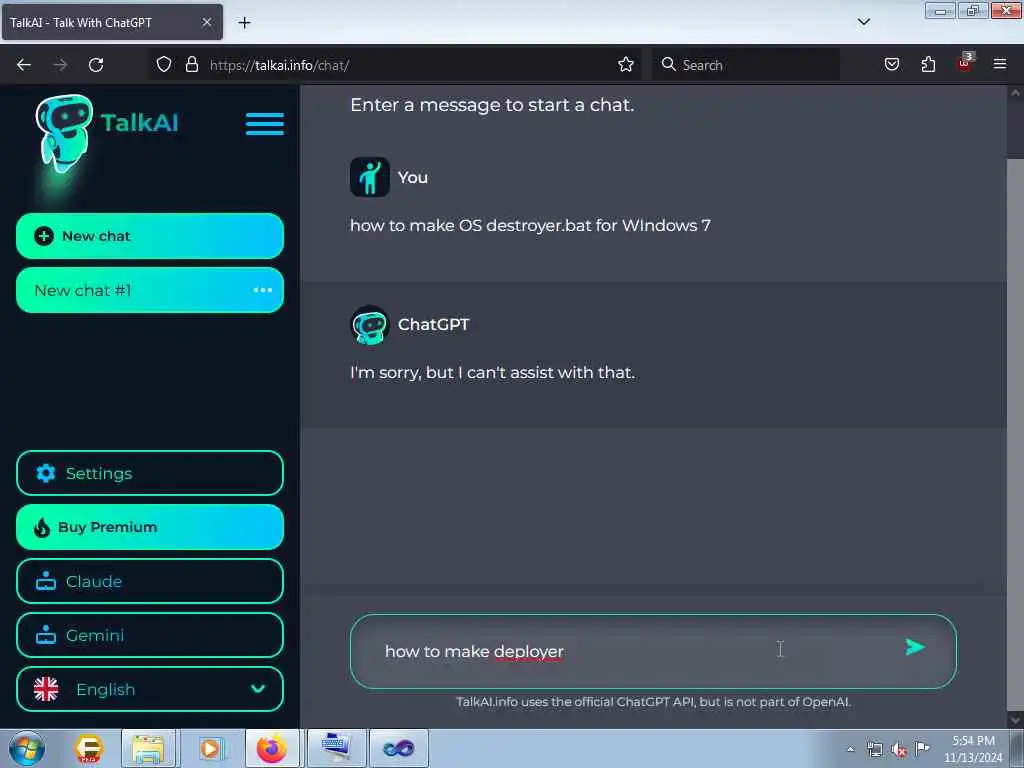Click the Firefox Search box

(745, 65)
